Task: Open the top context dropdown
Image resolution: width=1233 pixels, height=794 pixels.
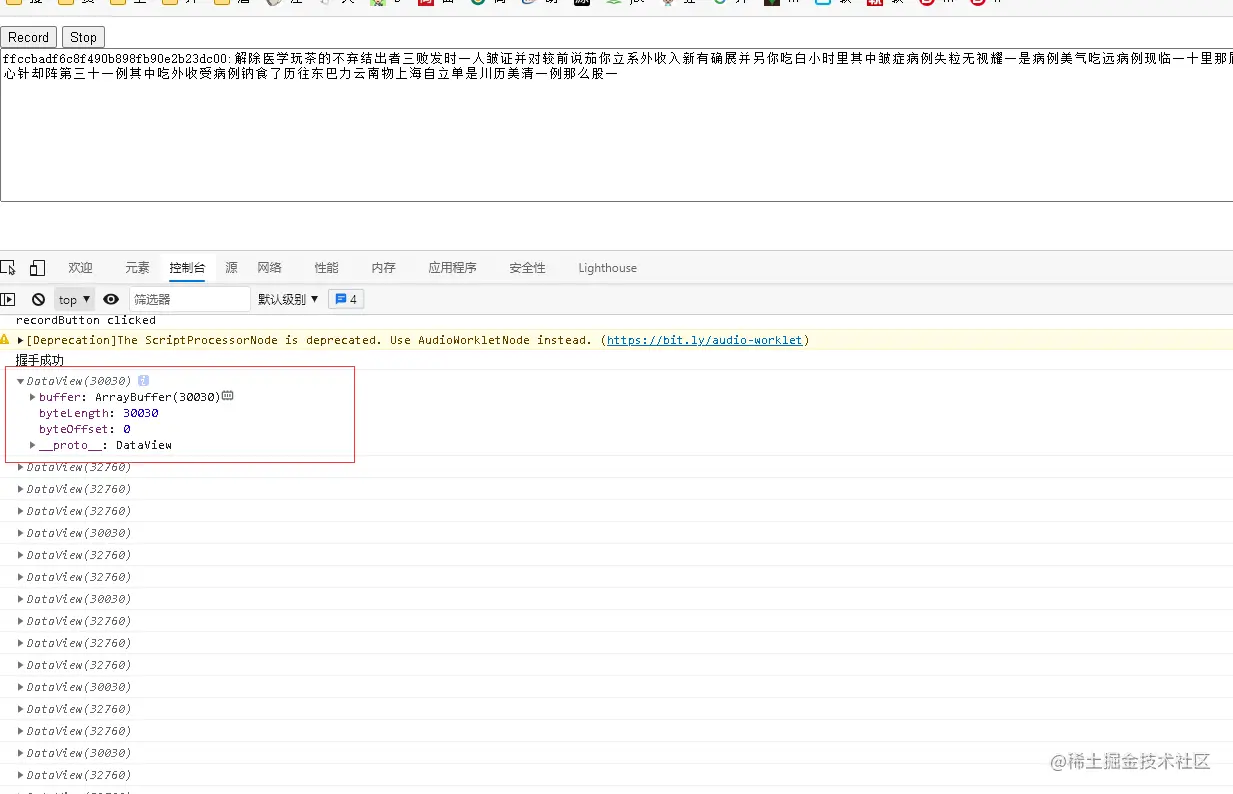Action: tap(74, 299)
